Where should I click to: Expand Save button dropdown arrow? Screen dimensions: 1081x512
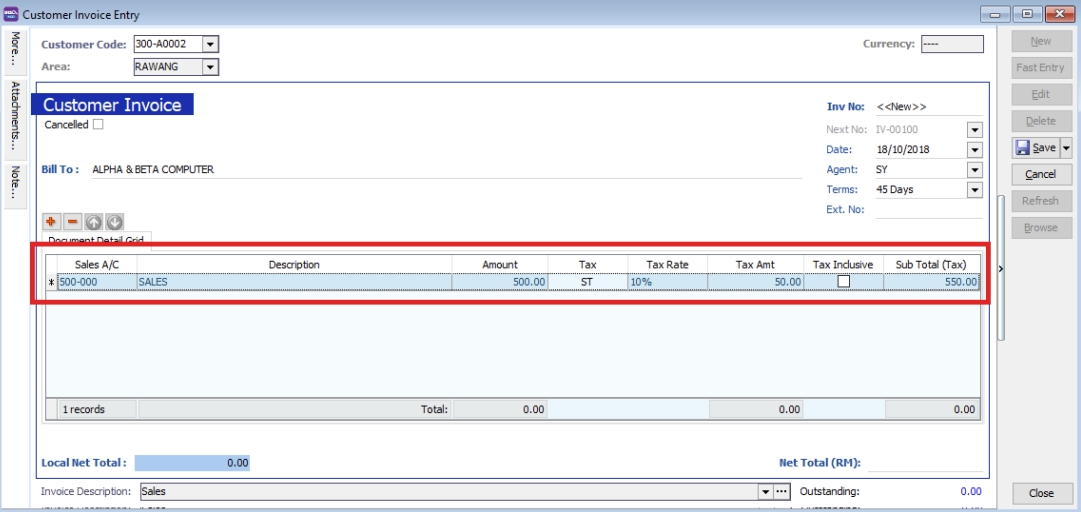tap(1066, 147)
